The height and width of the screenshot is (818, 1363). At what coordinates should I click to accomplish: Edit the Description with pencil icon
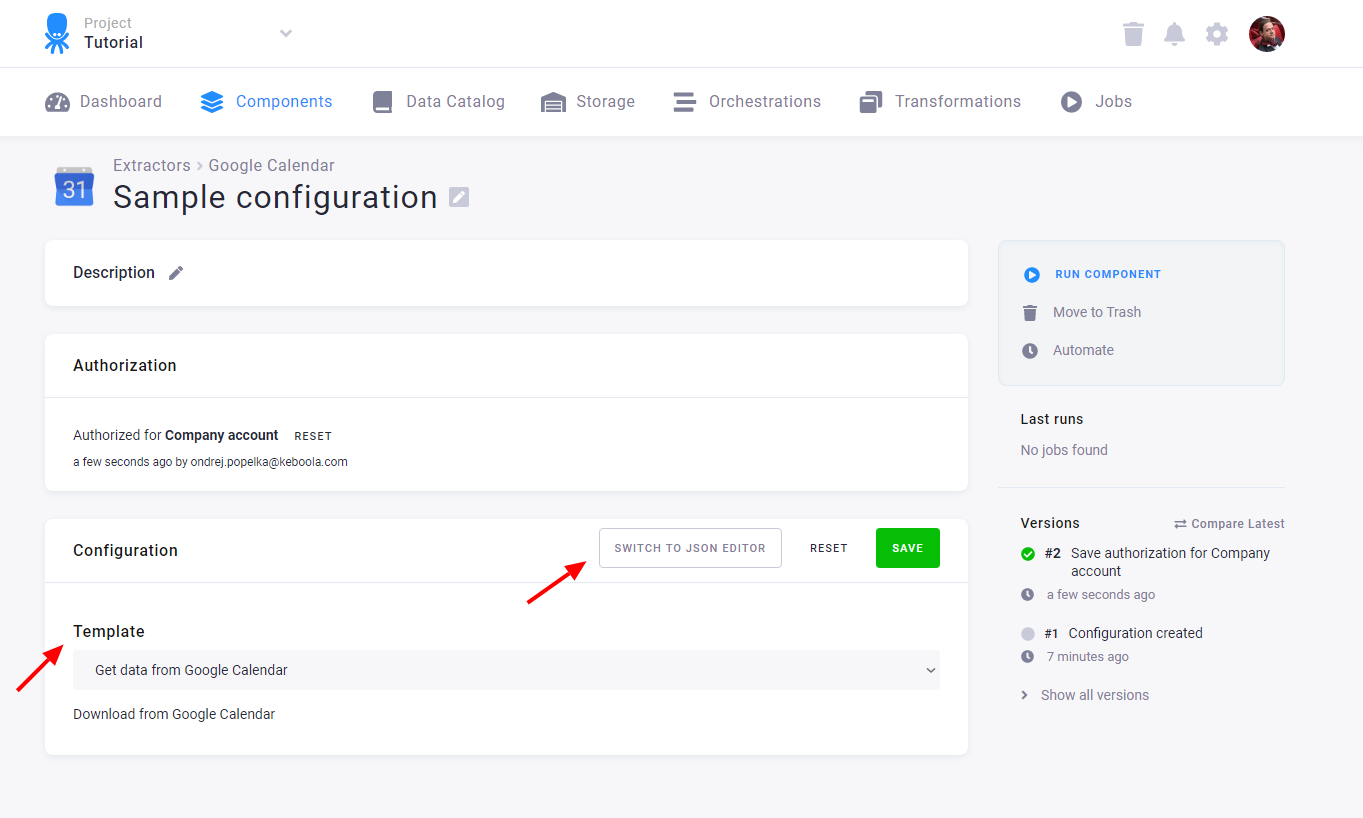coord(176,273)
